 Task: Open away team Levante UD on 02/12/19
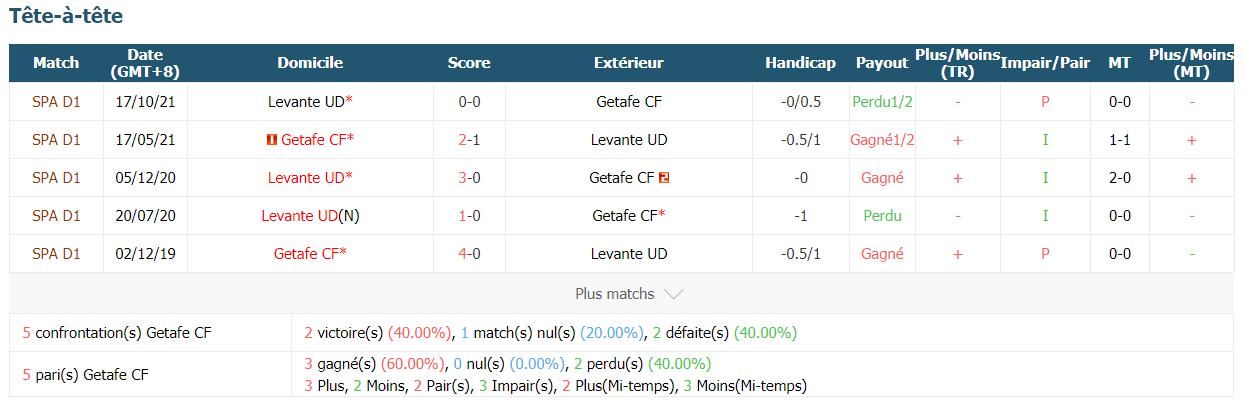[629, 254]
